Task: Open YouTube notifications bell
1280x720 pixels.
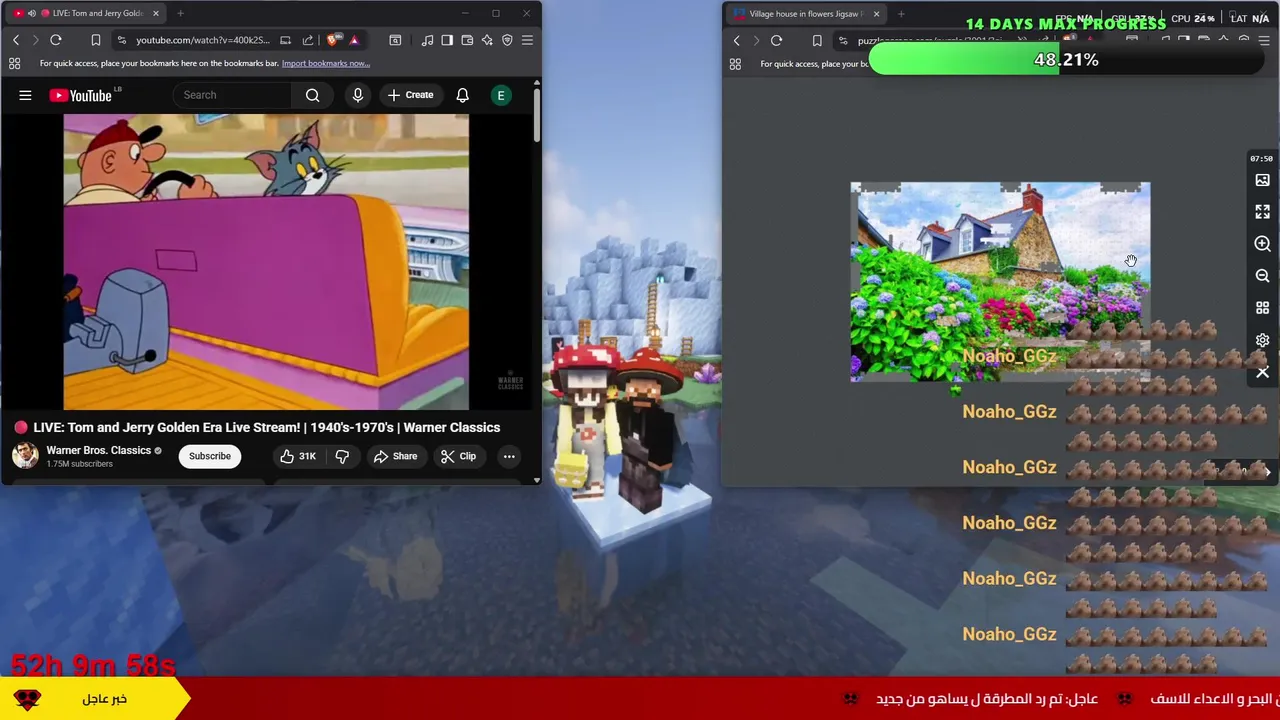Action: pyautogui.click(x=462, y=95)
